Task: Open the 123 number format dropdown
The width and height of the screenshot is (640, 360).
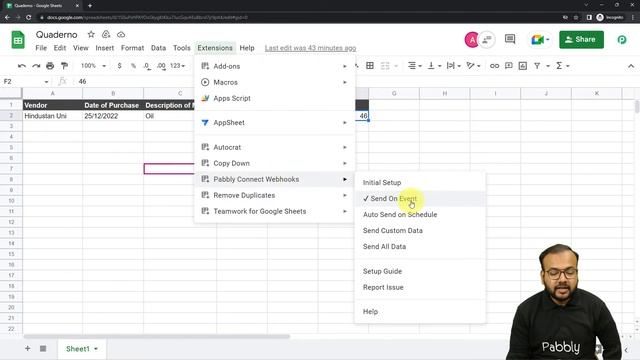Action: pyautogui.click(x=178, y=66)
